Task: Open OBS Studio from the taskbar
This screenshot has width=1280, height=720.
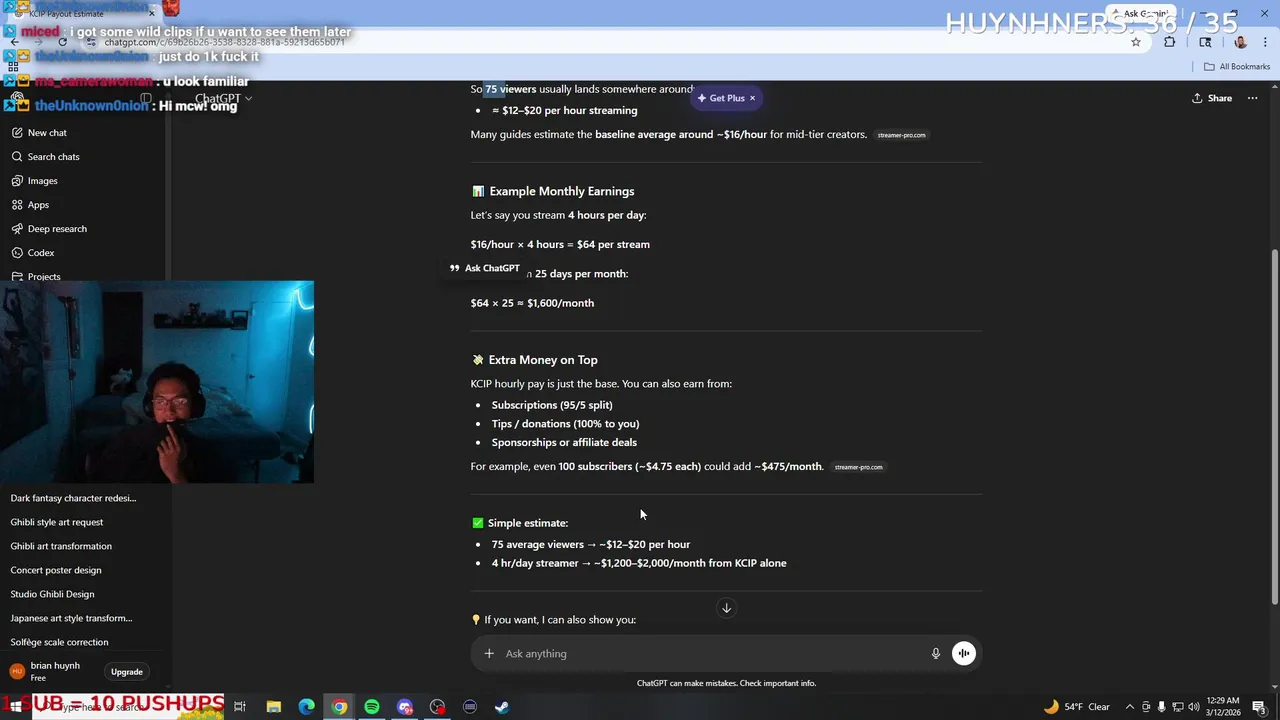Action: pos(438,707)
